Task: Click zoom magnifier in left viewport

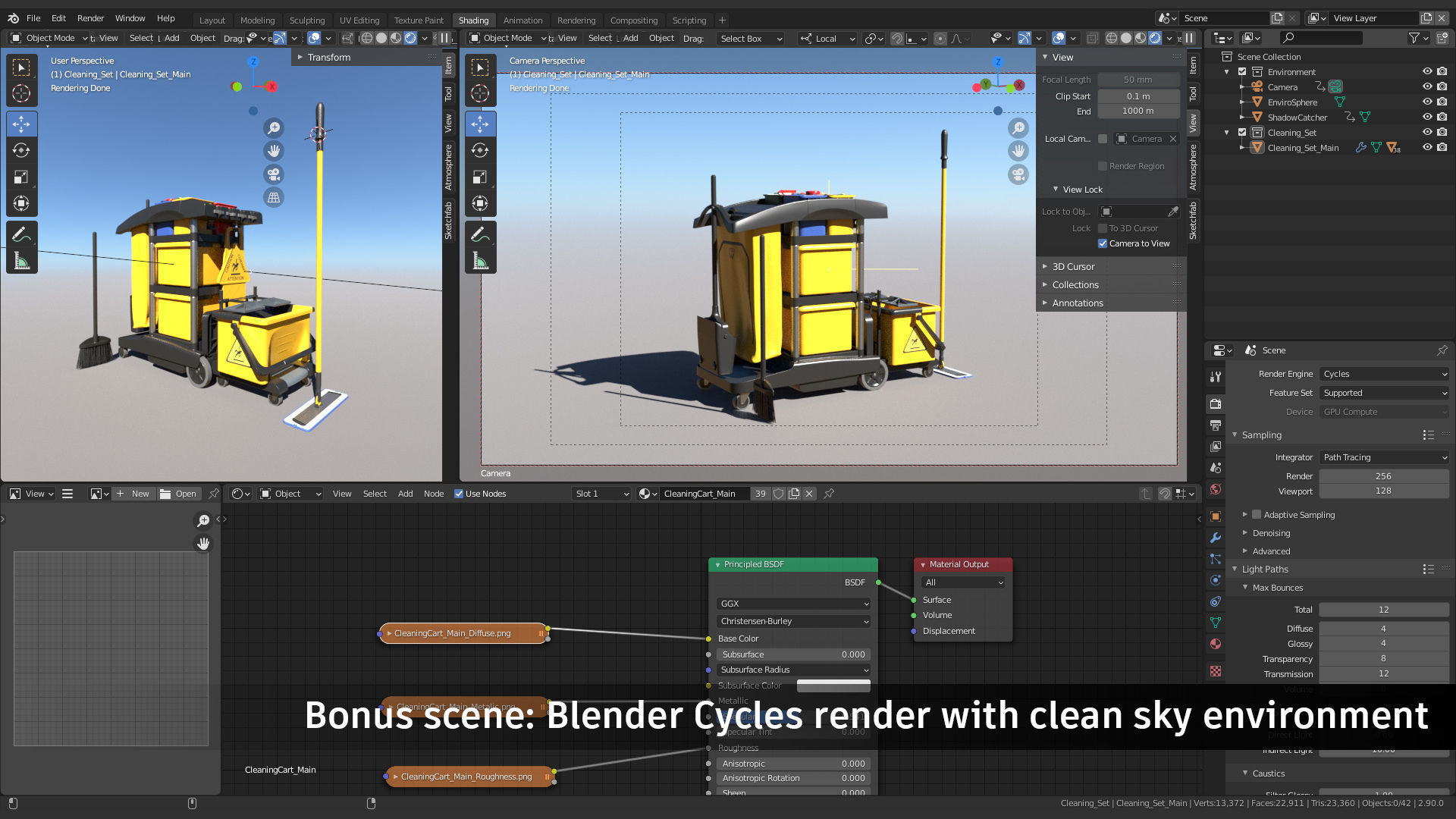Action: point(274,128)
